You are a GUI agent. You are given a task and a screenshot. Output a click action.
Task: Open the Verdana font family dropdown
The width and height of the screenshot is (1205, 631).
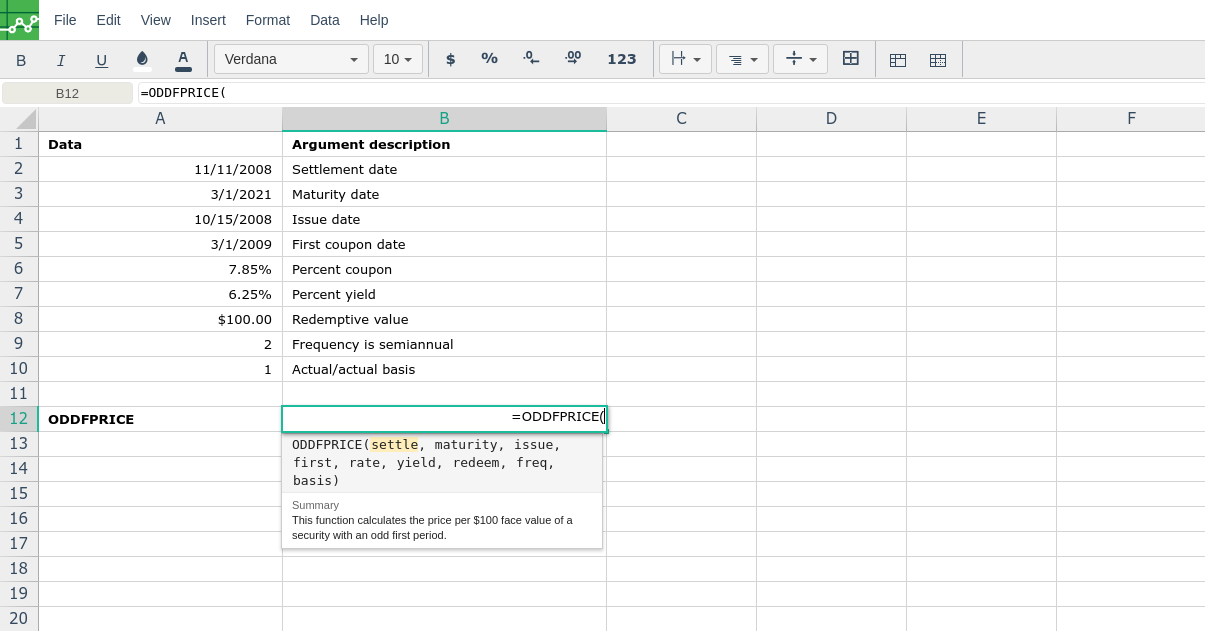pyautogui.click(x=291, y=59)
